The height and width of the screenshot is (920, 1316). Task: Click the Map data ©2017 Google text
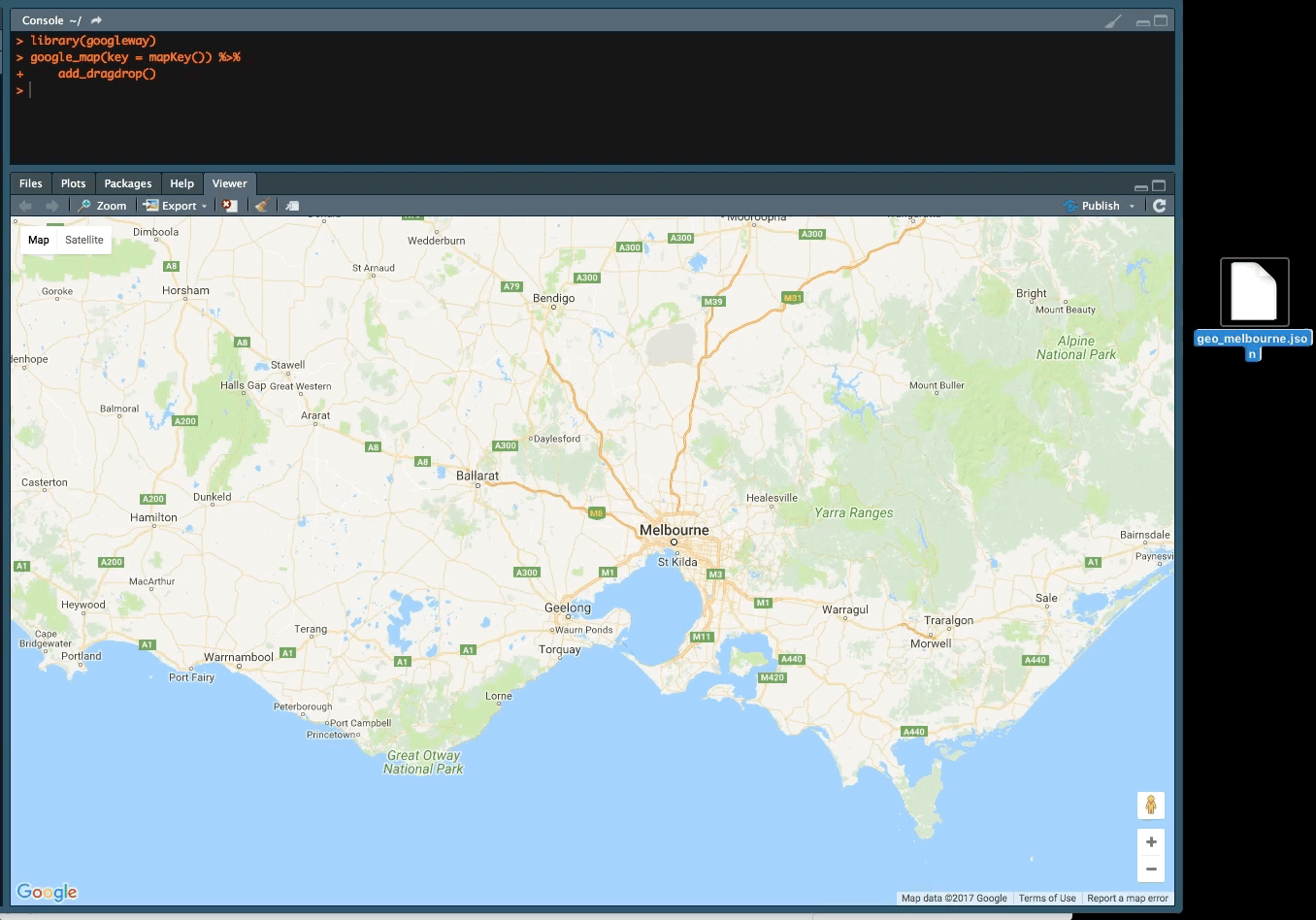(954, 899)
